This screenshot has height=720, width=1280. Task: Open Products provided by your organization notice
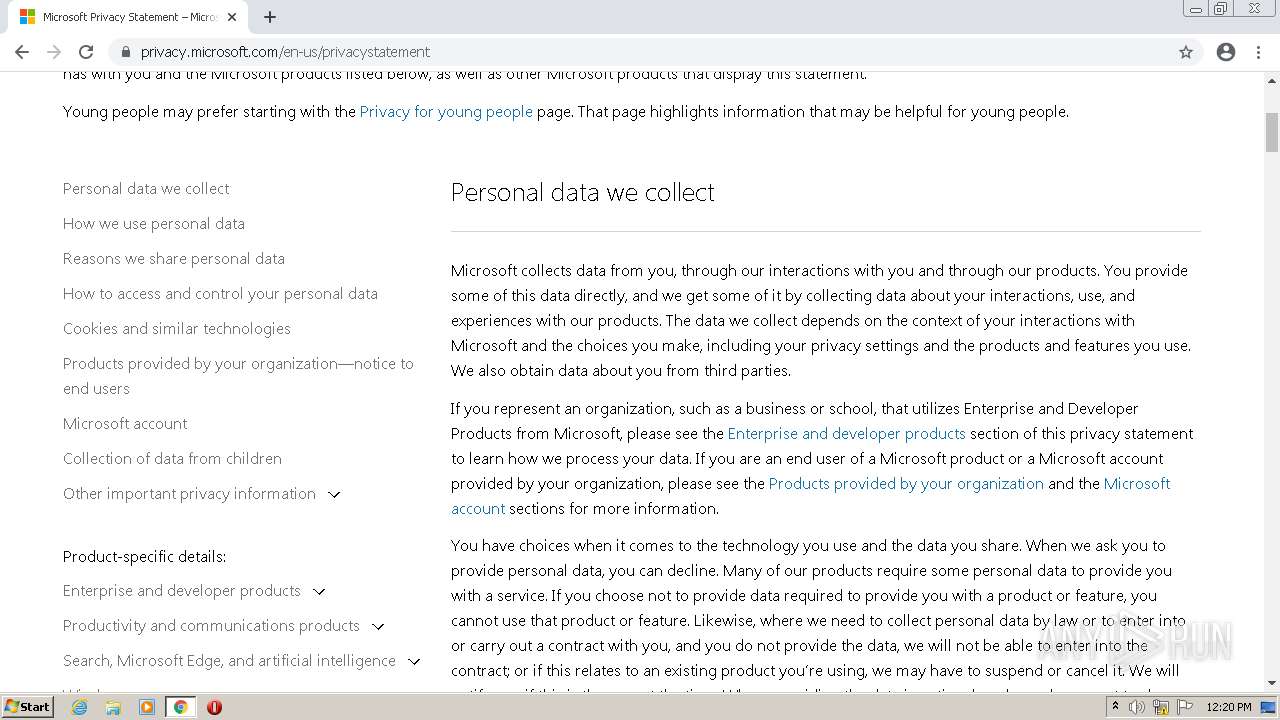pos(238,376)
